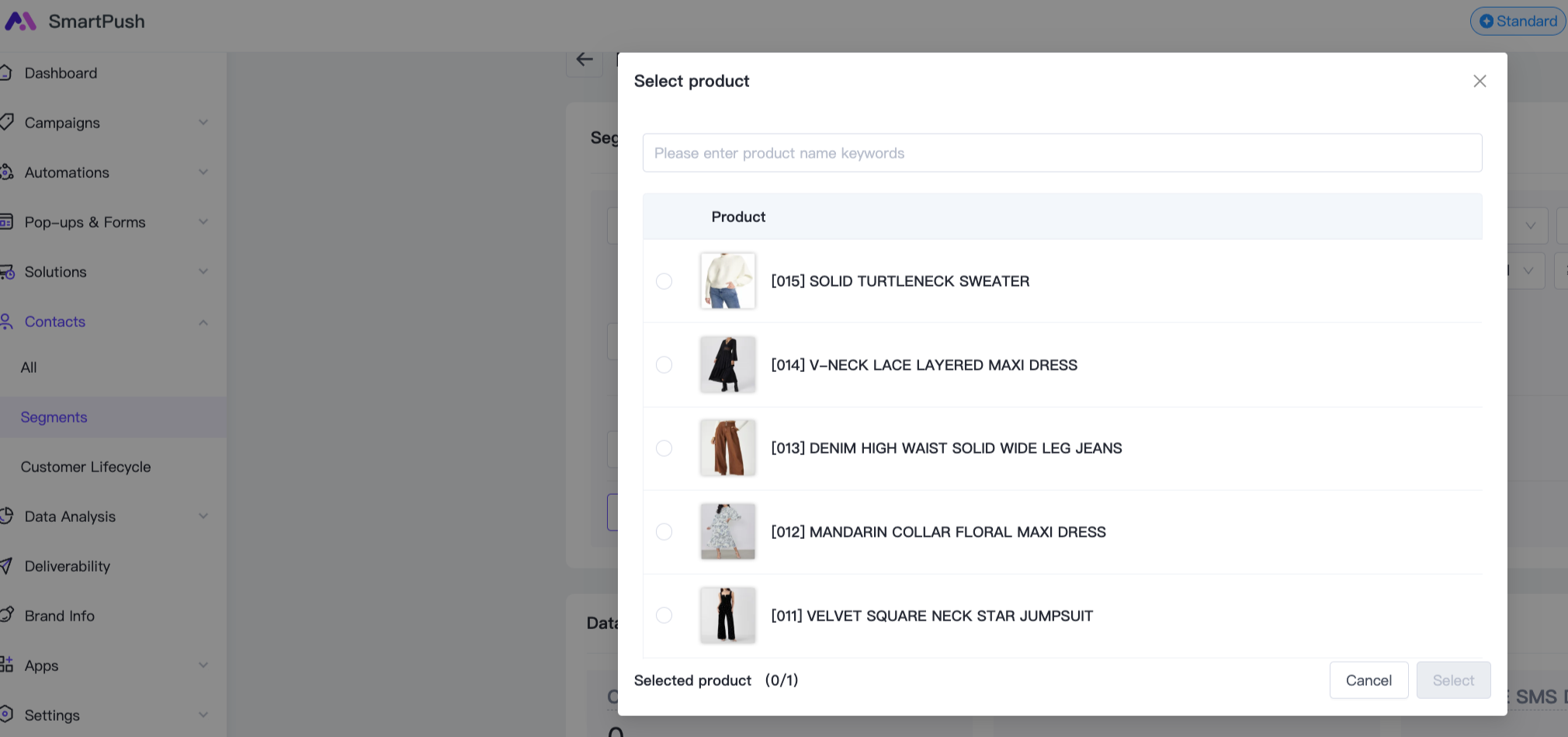Close the Select product dialog

[1480, 81]
